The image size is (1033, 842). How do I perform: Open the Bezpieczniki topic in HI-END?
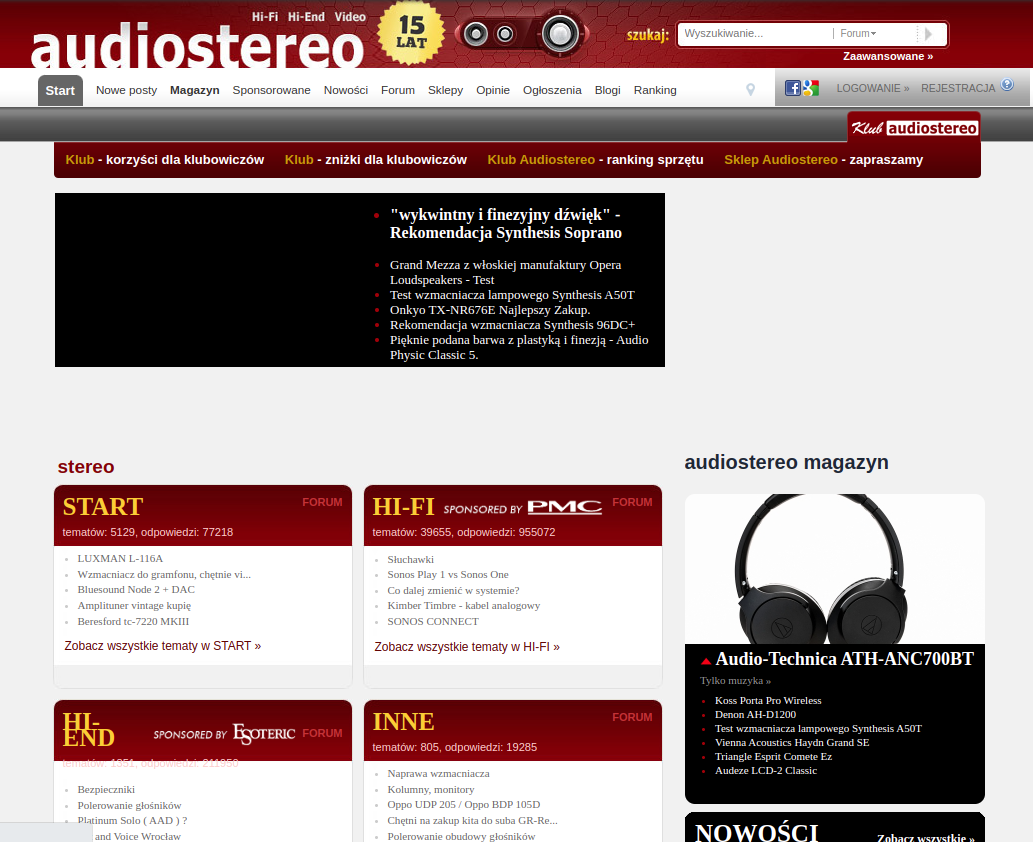[x=106, y=789]
